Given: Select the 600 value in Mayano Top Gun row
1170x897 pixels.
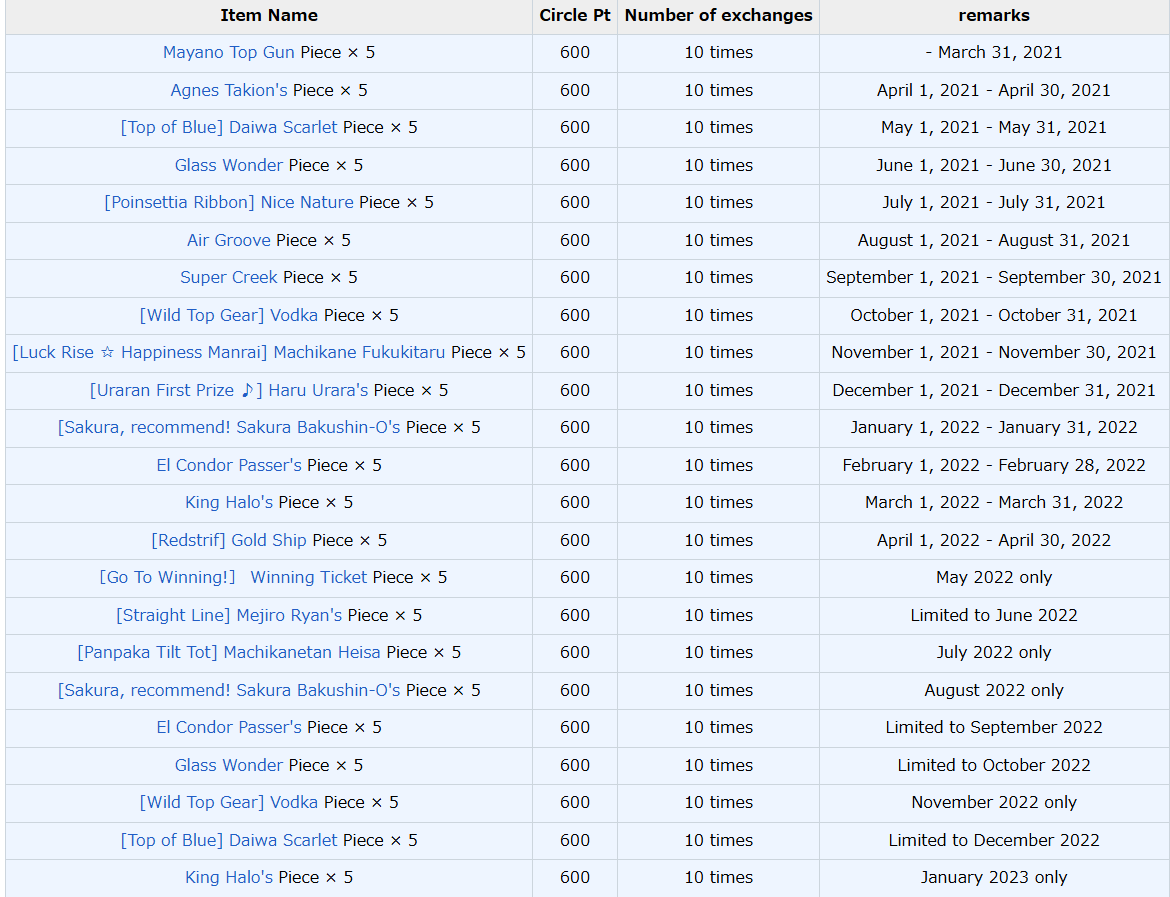Looking at the screenshot, I should point(575,53).
